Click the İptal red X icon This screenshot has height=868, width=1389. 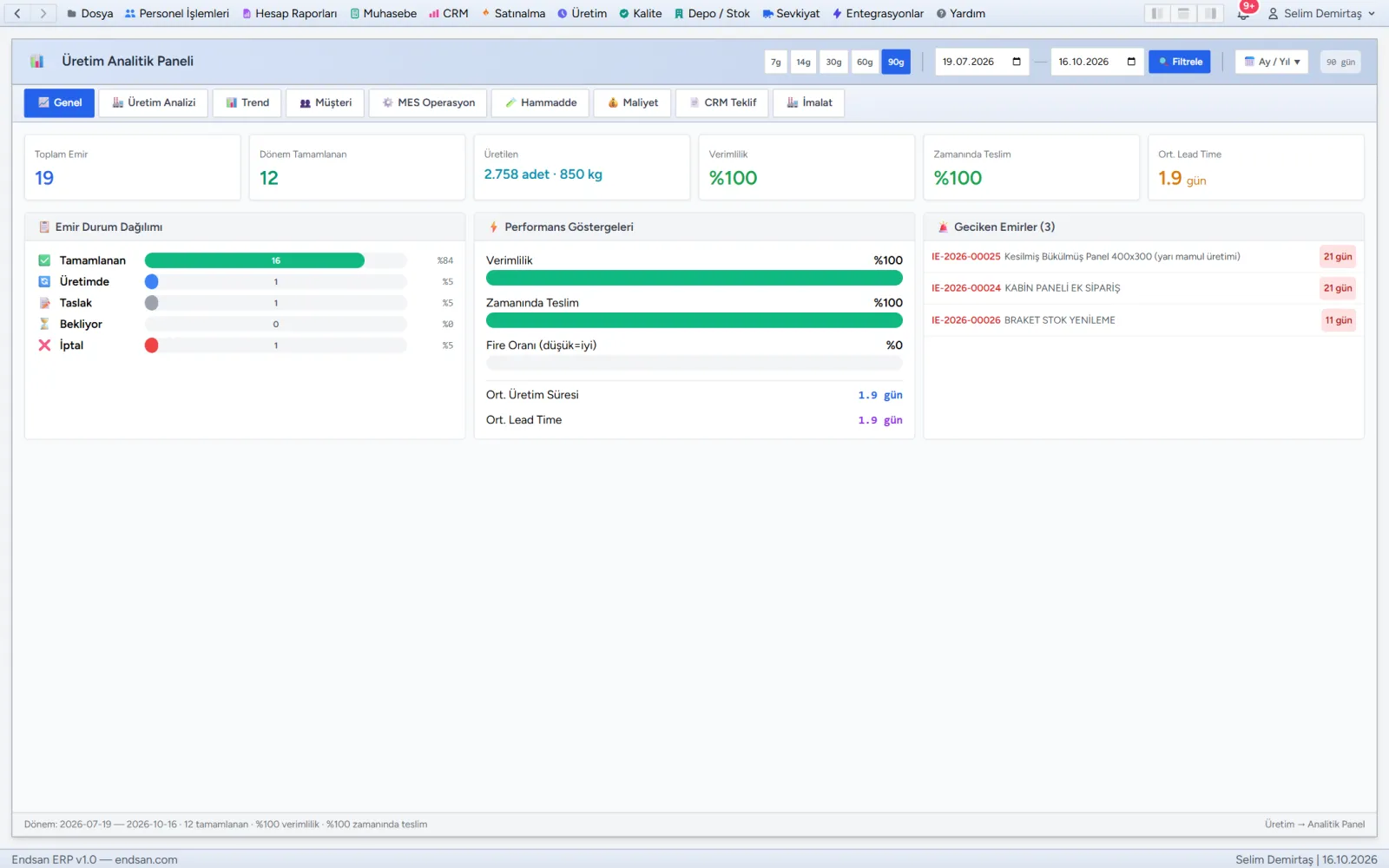pos(44,345)
